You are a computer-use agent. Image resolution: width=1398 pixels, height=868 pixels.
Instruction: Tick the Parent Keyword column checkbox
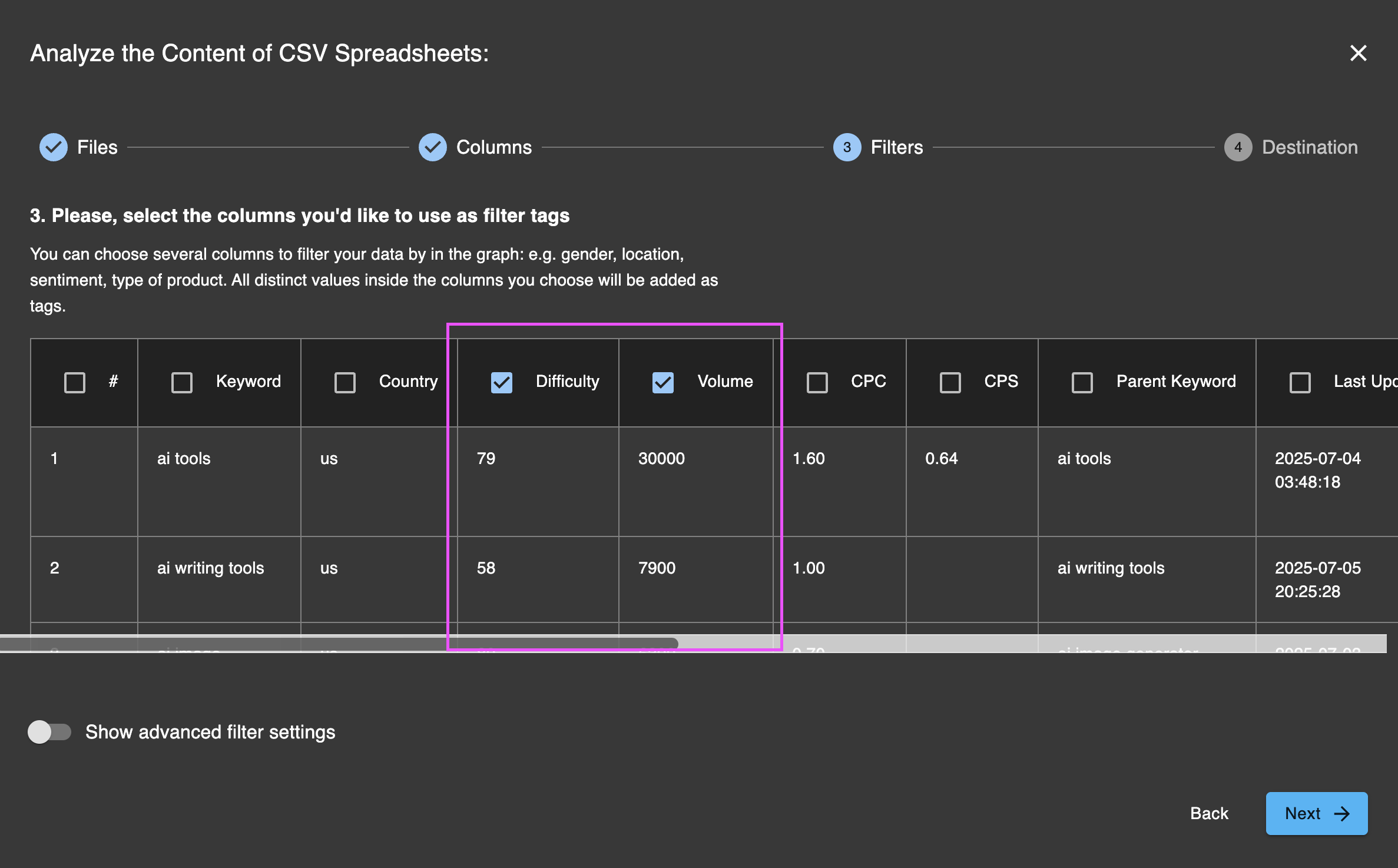point(1082,382)
